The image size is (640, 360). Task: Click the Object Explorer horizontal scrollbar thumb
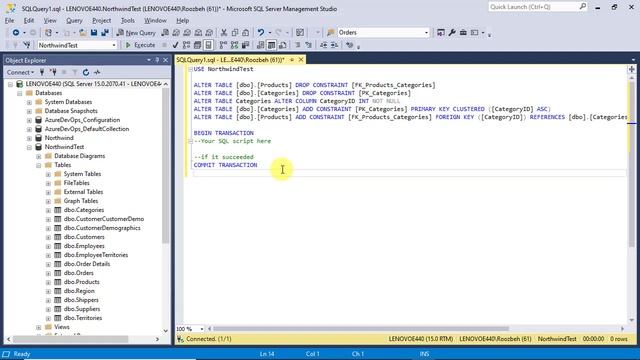point(71,339)
